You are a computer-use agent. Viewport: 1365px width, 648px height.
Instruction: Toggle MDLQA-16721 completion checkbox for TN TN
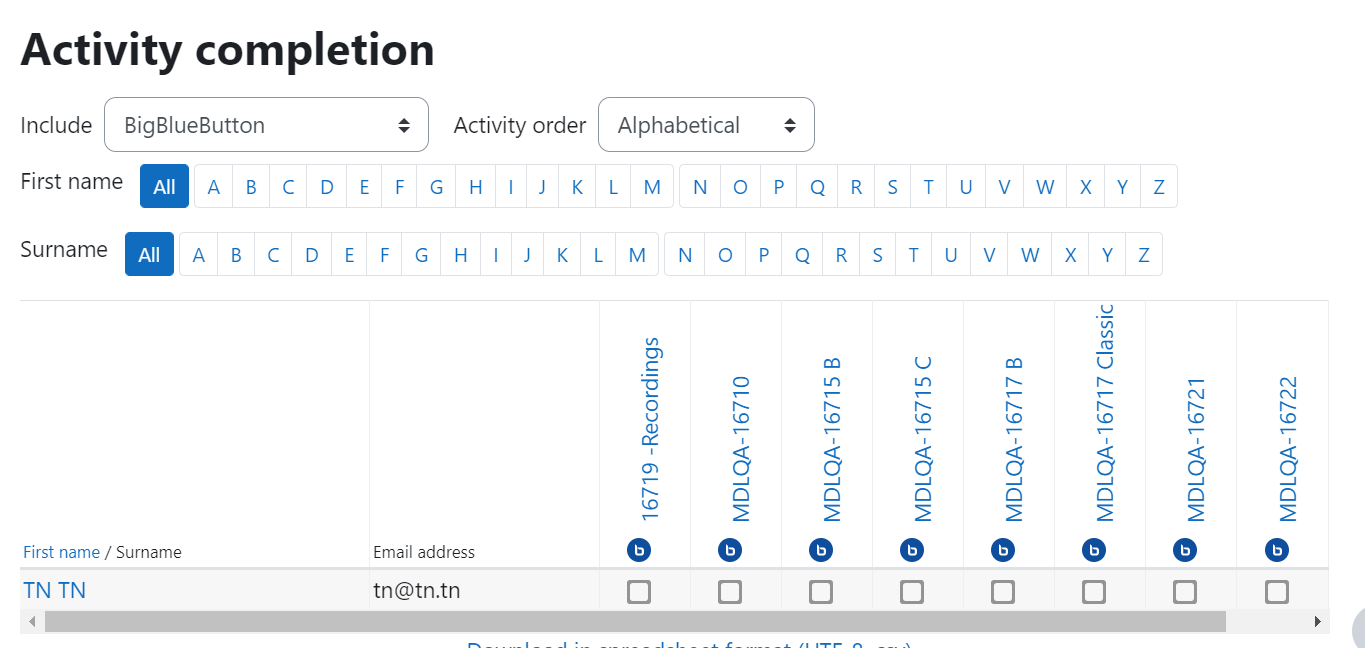pos(1185,592)
